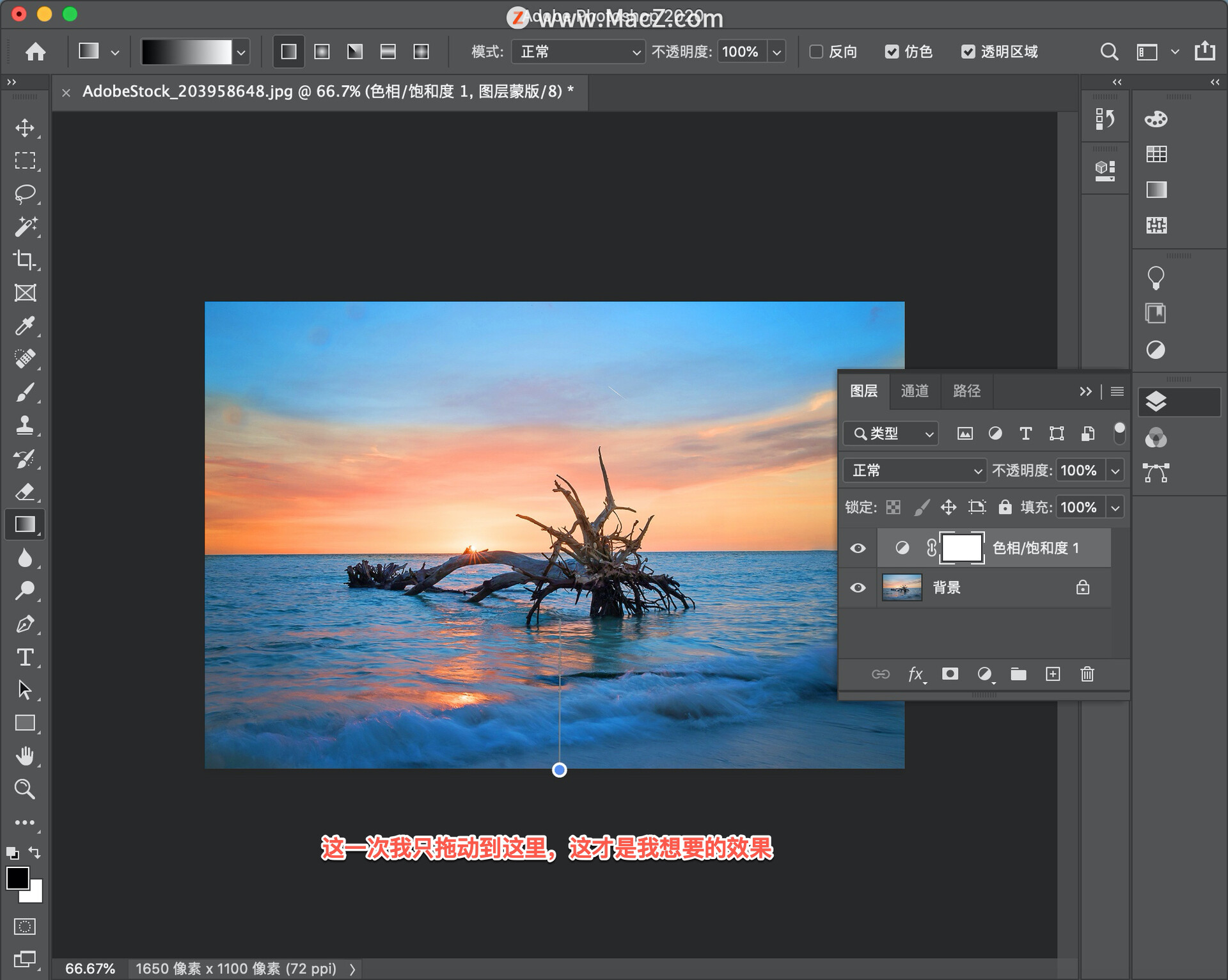Switch to the 路径 tab
The height and width of the screenshot is (980, 1228).
coord(966,391)
